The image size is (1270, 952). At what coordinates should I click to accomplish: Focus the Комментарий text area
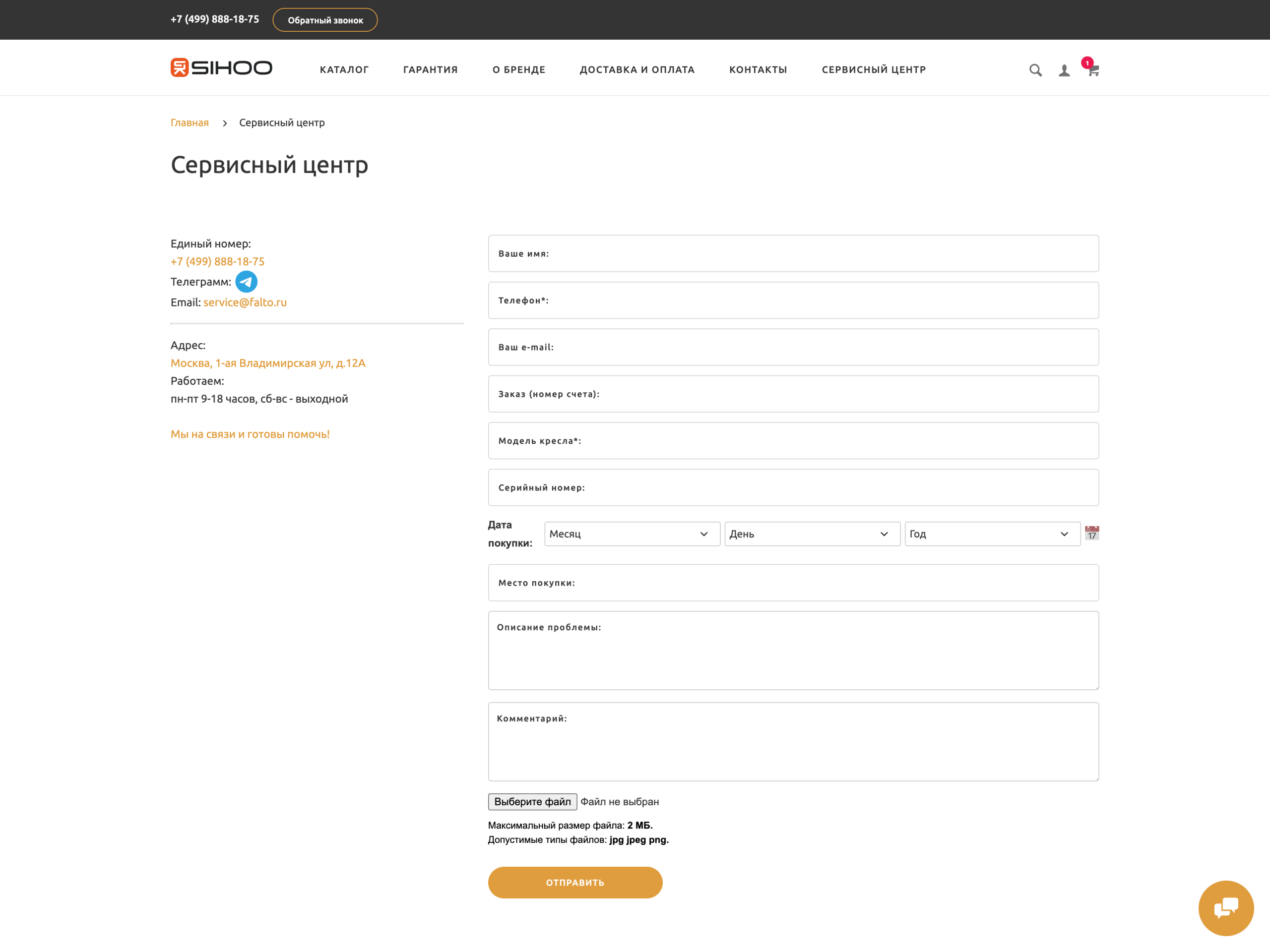point(793,741)
